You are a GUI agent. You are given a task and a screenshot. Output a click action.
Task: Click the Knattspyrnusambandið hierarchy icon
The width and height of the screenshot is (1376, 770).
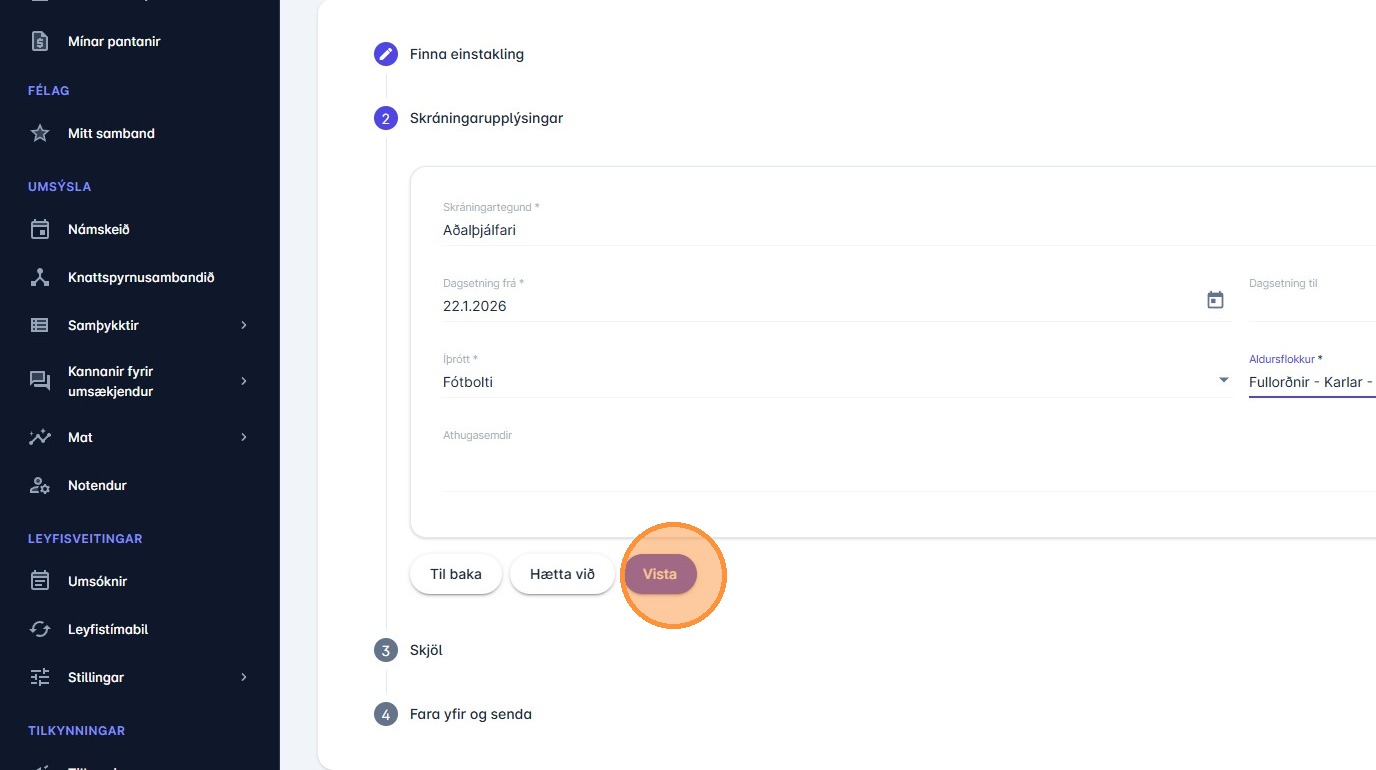pyautogui.click(x=40, y=277)
